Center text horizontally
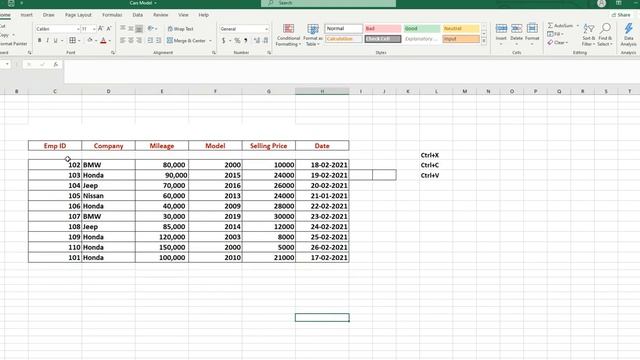Image resolution: width=640 pixels, height=360 pixels. point(131,40)
